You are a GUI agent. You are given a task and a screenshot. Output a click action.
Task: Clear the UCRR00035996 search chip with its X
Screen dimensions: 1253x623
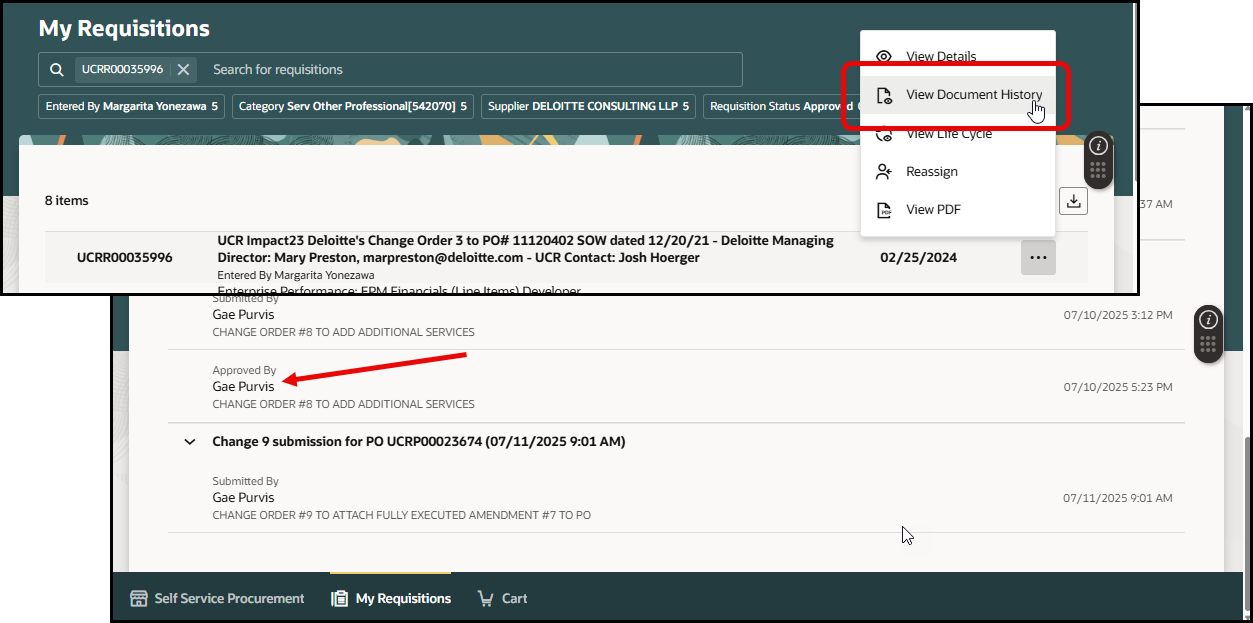184,69
